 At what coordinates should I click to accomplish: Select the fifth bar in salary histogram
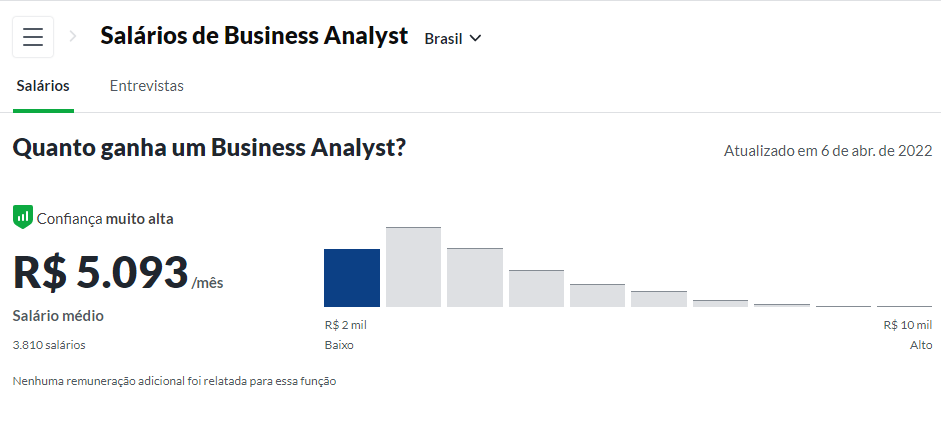(598, 295)
